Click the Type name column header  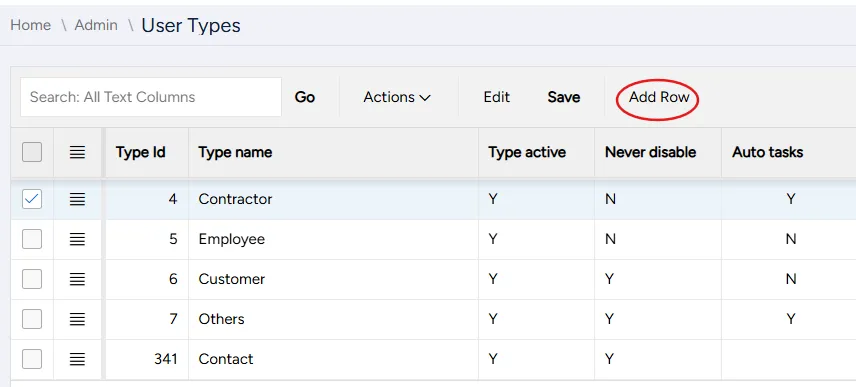coord(334,152)
